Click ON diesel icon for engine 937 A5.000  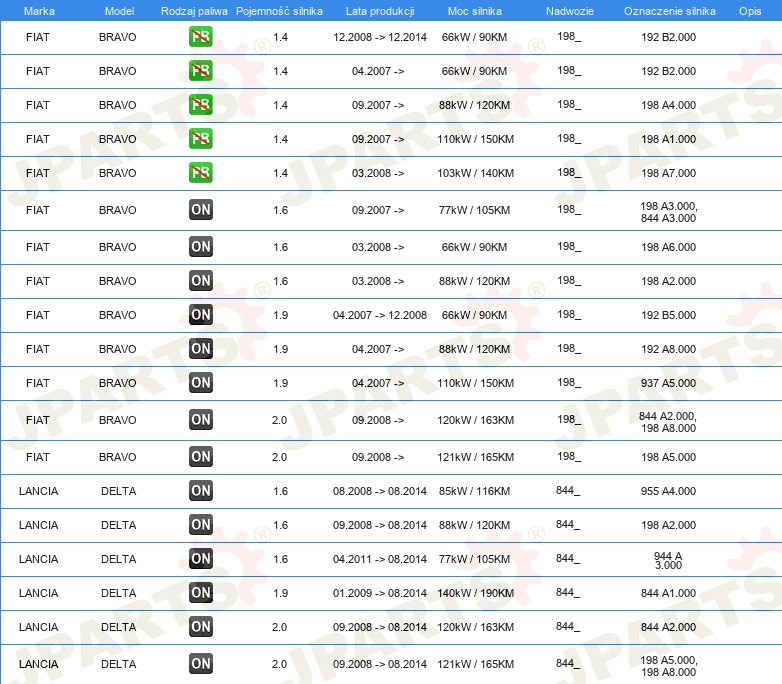200,382
